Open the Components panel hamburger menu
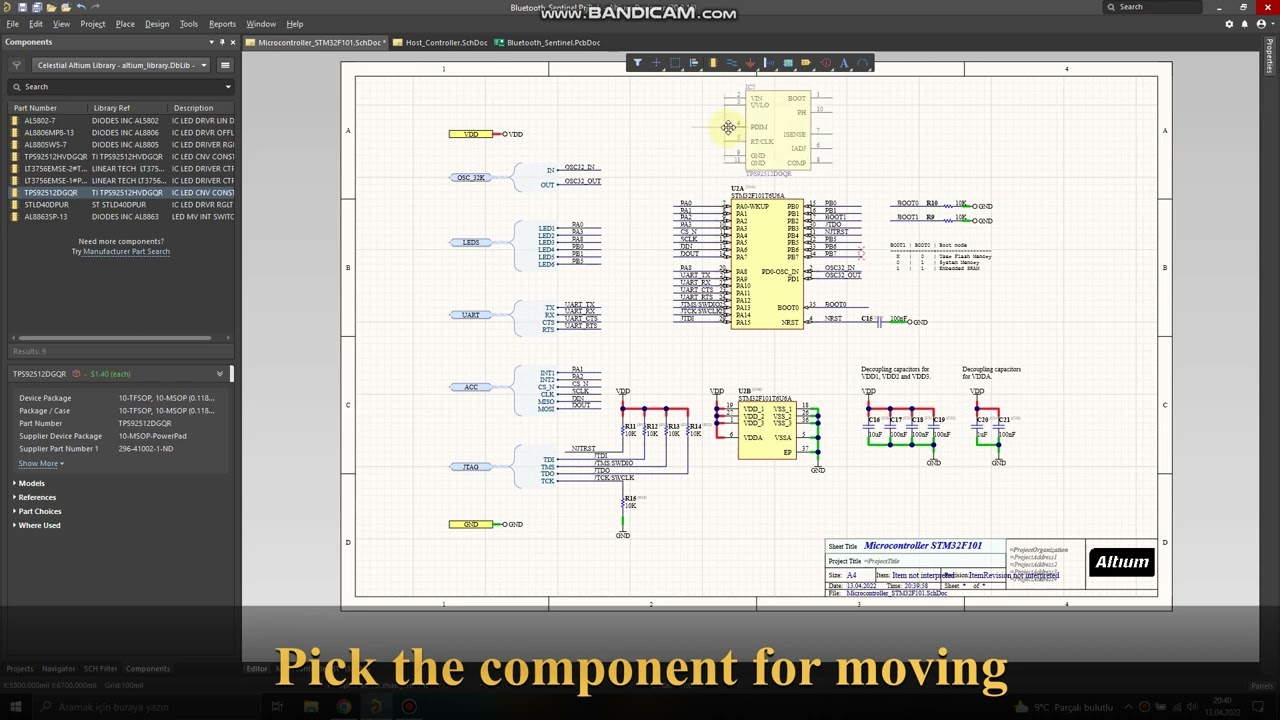Image resolution: width=1280 pixels, height=720 pixels. 225,65
